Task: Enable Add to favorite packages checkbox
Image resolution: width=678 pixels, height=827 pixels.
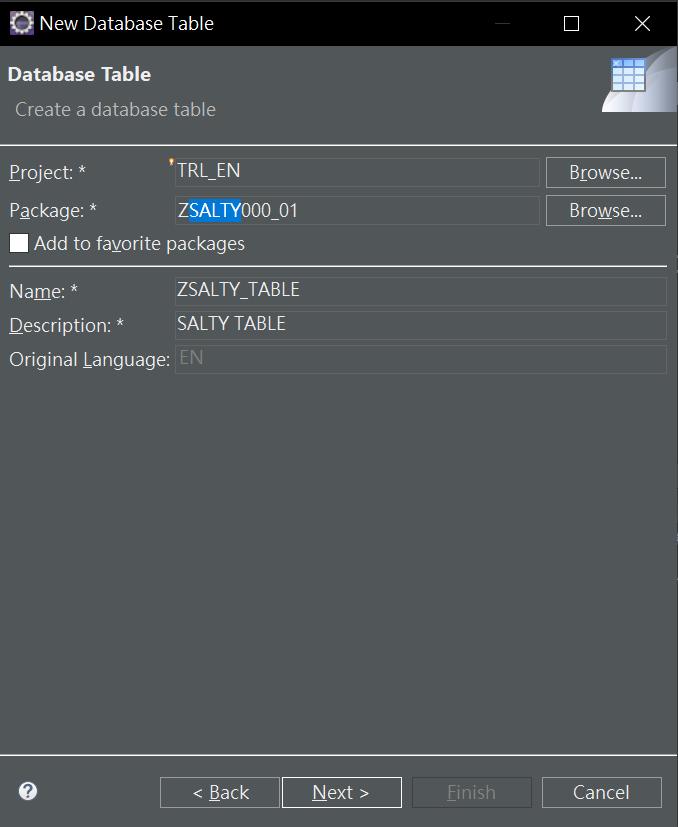Action: (19, 244)
